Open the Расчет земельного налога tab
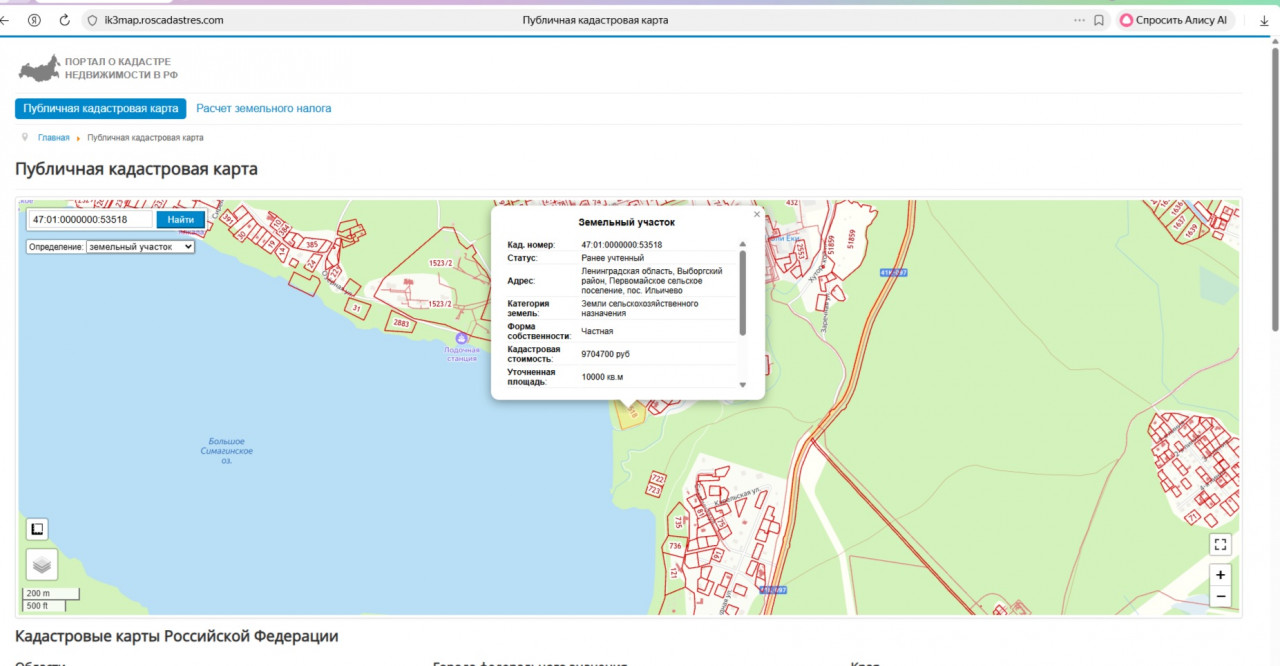This screenshot has height=666, width=1280. pyautogui.click(x=263, y=108)
